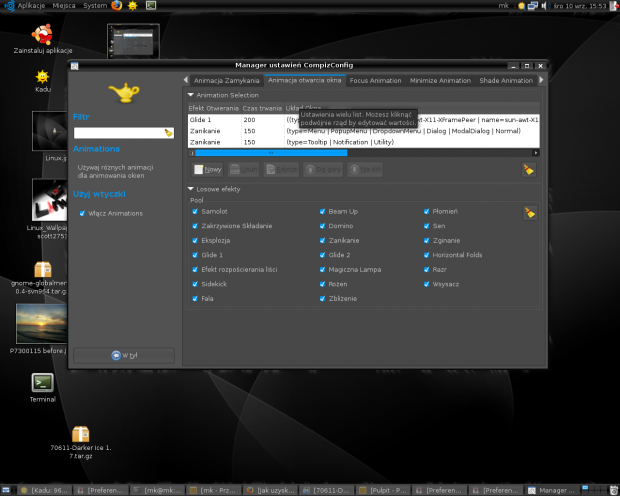The height and width of the screenshot is (496, 620).
Task: Switch to Shade Animation tab
Action: [x=506, y=80]
